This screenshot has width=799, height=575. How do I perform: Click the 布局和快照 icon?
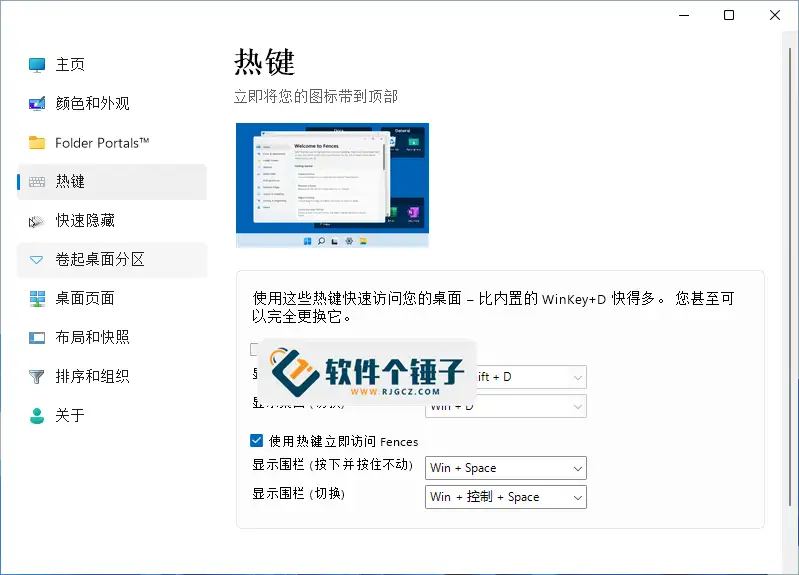pos(37,337)
